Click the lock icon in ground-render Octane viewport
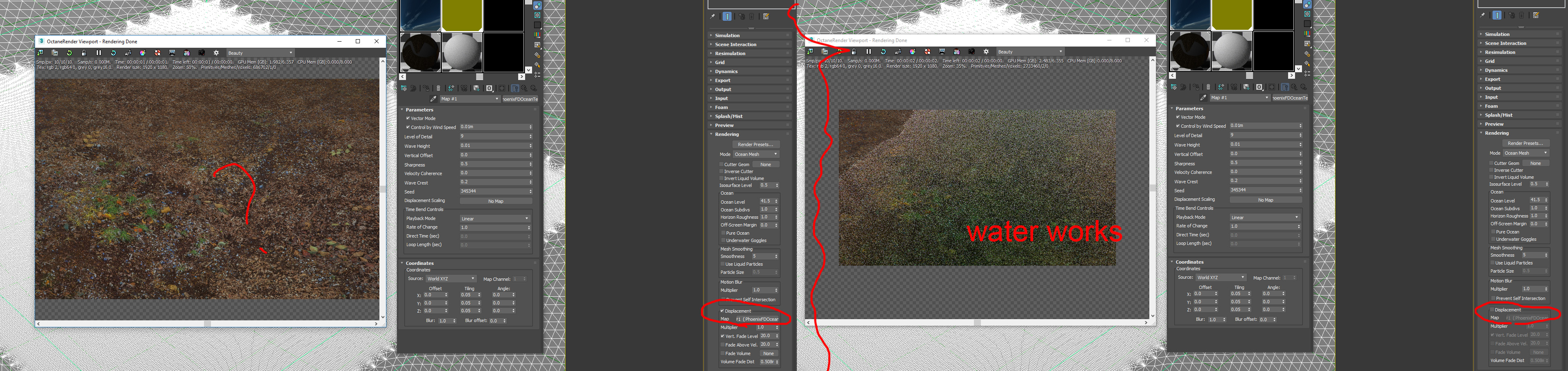The height and width of the screenshot is (371, 1568). coord(84,53)
